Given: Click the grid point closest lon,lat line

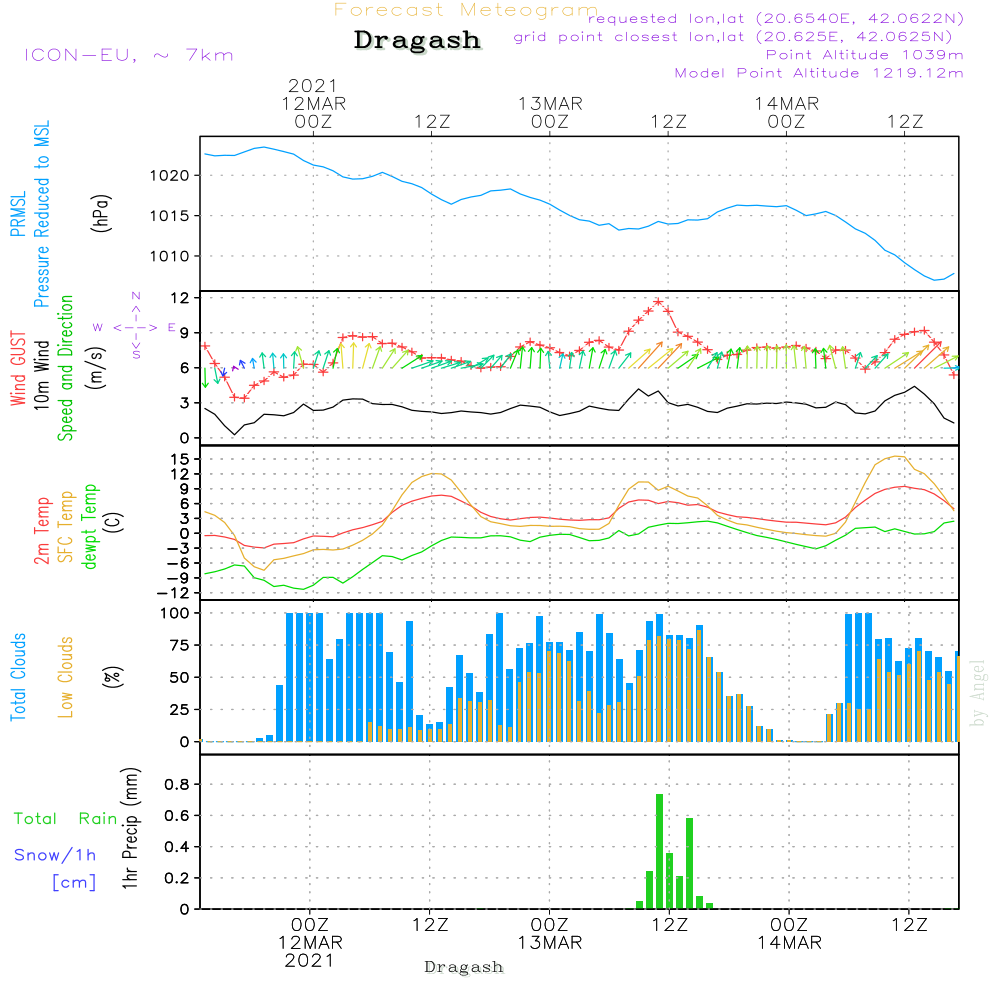Looking at the screenshot, I should coord(739,37).
